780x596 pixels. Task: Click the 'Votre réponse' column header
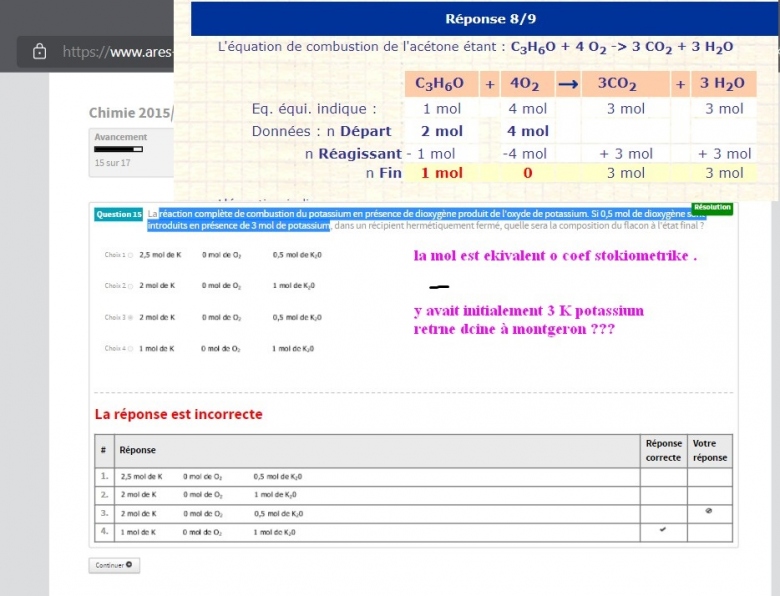pyautogui.click(x=710, y=451)
